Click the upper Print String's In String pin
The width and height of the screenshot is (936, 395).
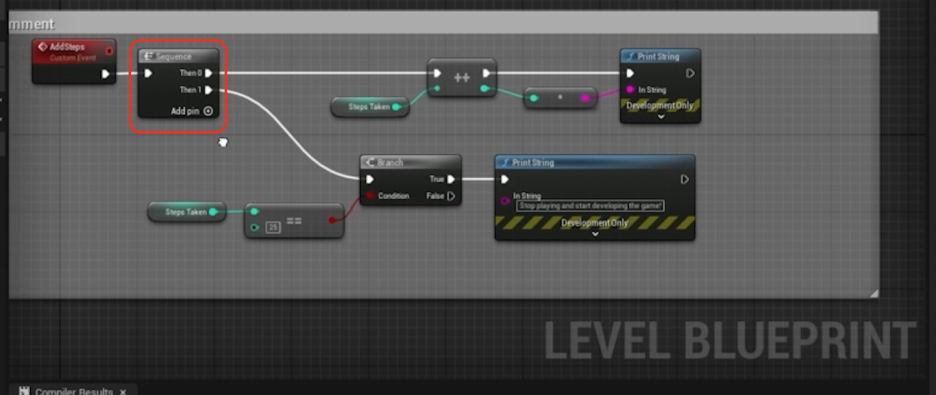click(x=629, y=90)
